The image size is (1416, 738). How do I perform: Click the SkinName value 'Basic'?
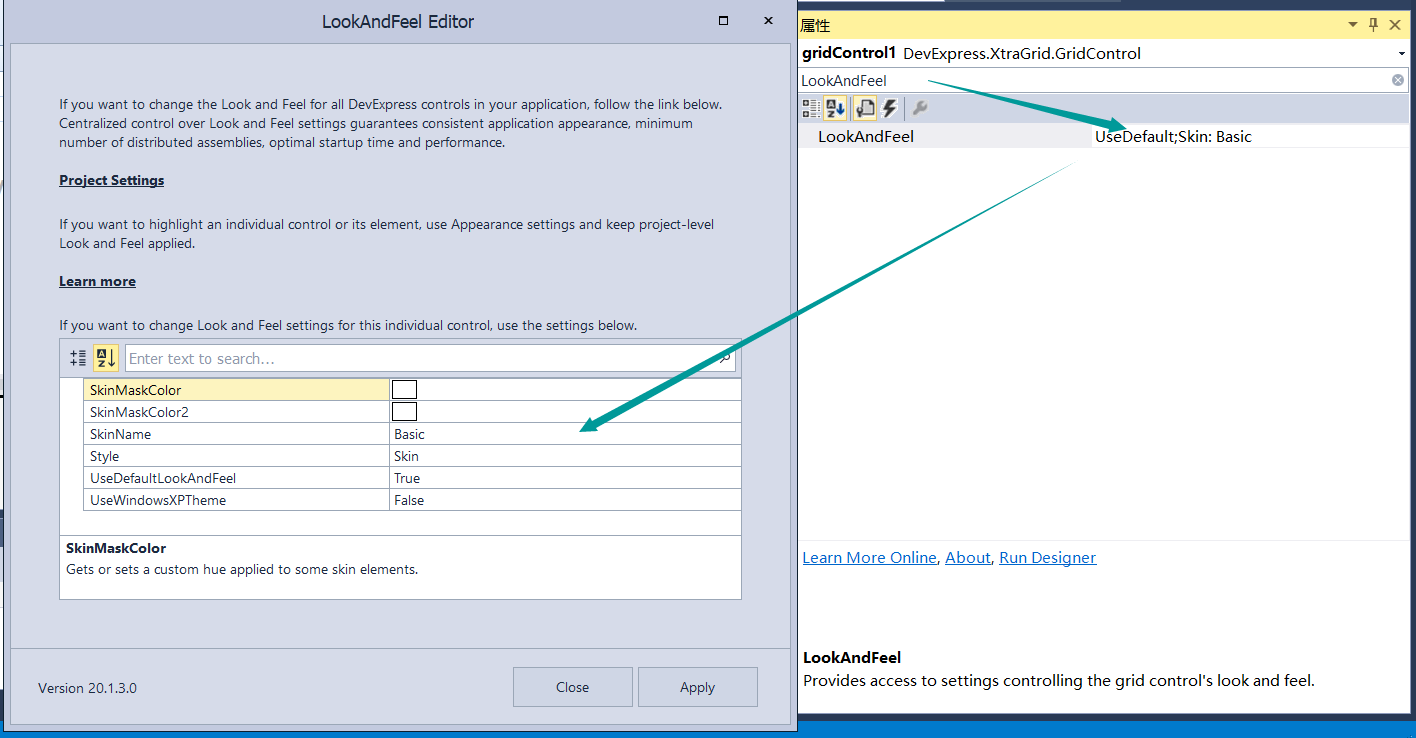pos(409,434)
